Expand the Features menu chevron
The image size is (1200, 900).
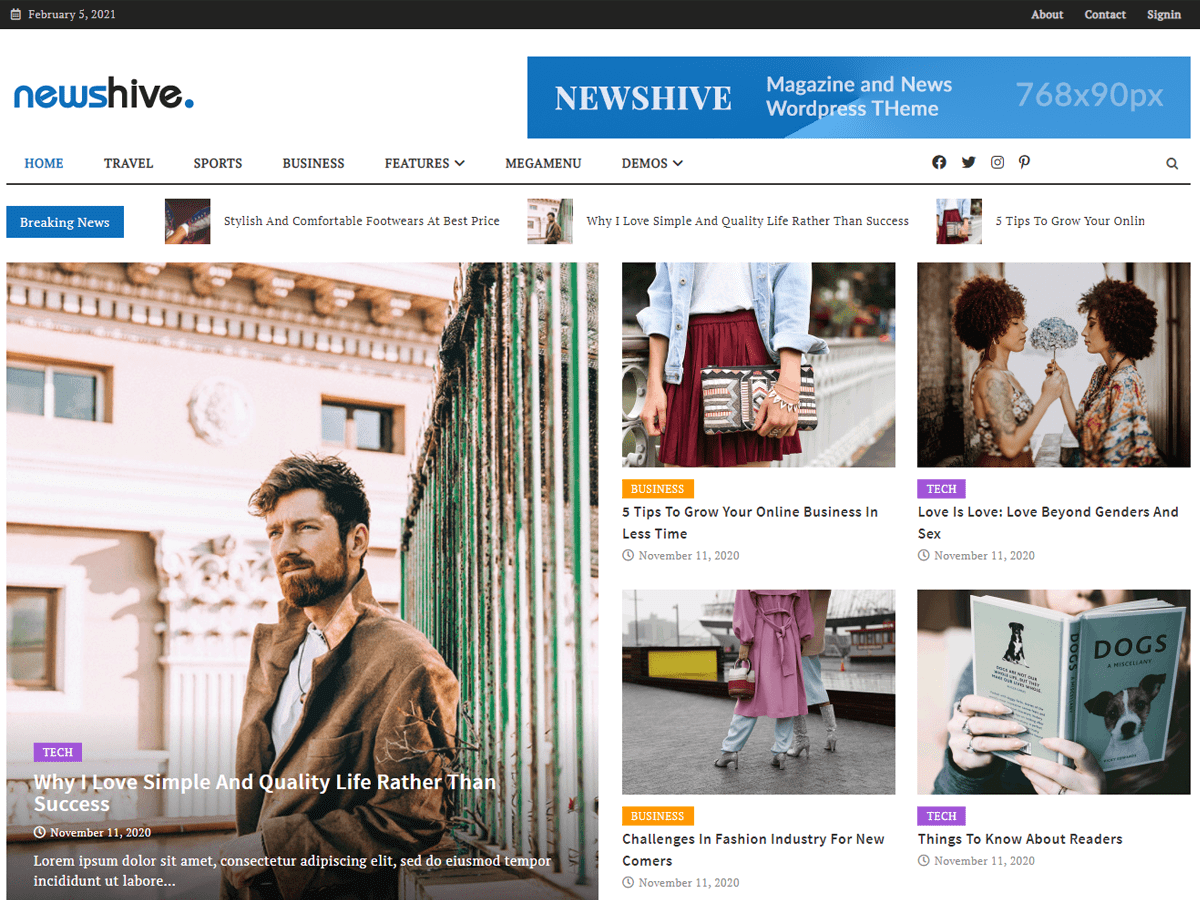[x=459, y=163]
